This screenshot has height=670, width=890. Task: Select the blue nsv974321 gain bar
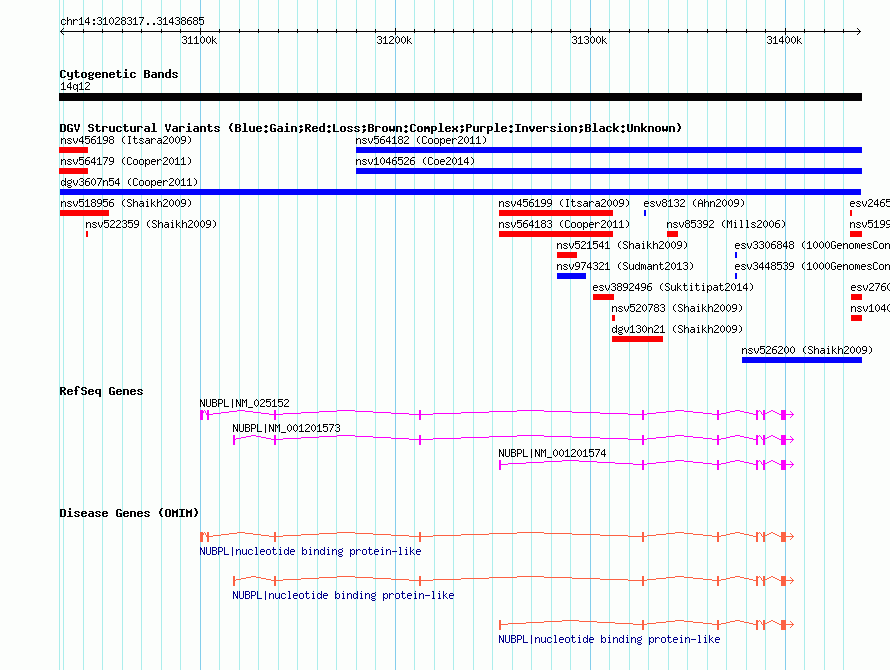coord(572,276)
